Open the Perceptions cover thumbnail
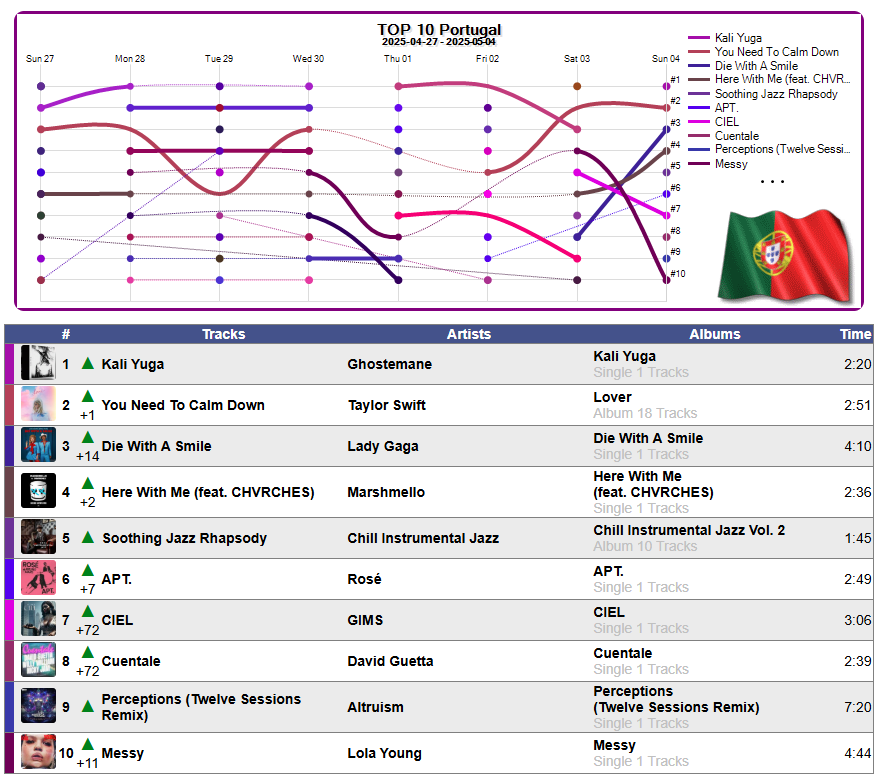Screen dimensions: 877x778 coord(38,706)
